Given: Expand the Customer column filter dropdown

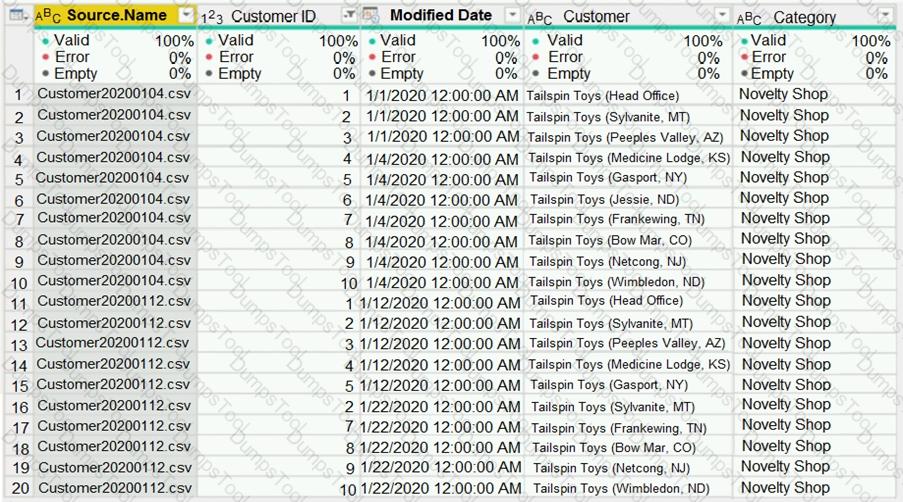Looking at the screenshot, I should pos(722,17).
